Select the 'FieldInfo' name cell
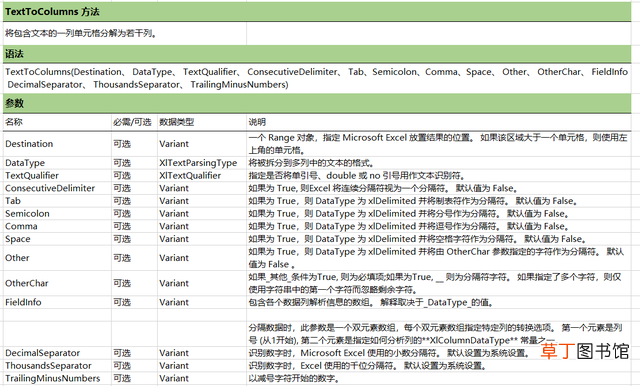This screenshot has height=386, width=640. pyautogui.click(x=57, y=302)
